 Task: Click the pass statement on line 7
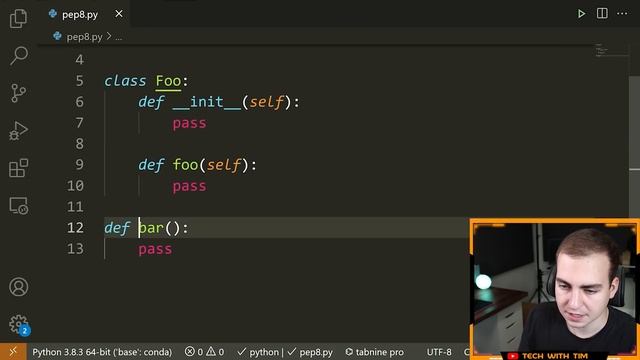tap(189, 123)
